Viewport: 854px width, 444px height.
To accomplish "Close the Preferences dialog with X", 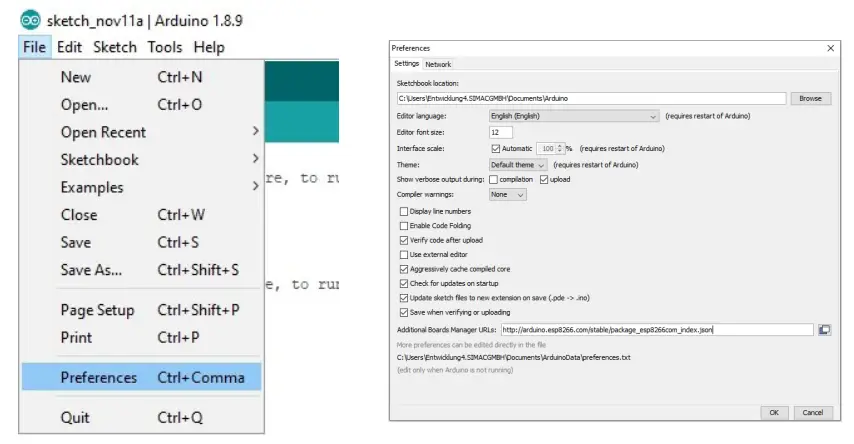I will click(x=831, y=48).
